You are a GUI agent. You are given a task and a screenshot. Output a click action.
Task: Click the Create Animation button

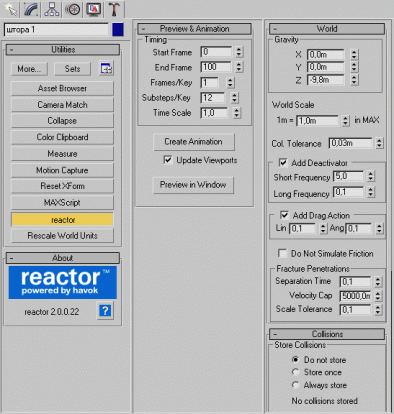[x=194, y=142]
